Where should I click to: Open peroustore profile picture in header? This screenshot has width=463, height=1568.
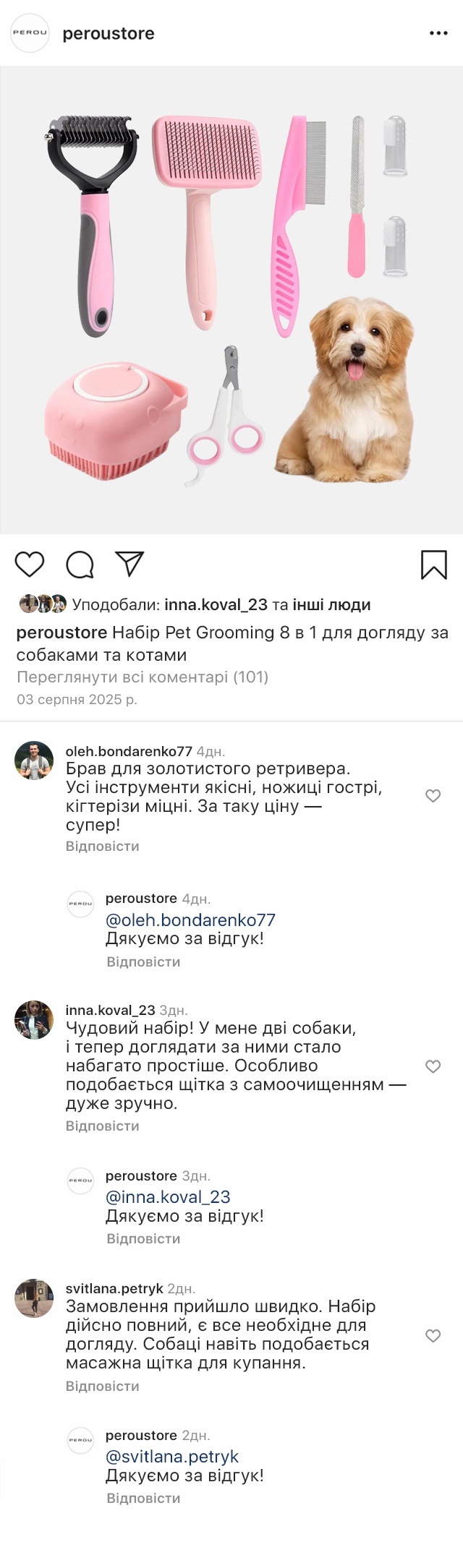30,33
